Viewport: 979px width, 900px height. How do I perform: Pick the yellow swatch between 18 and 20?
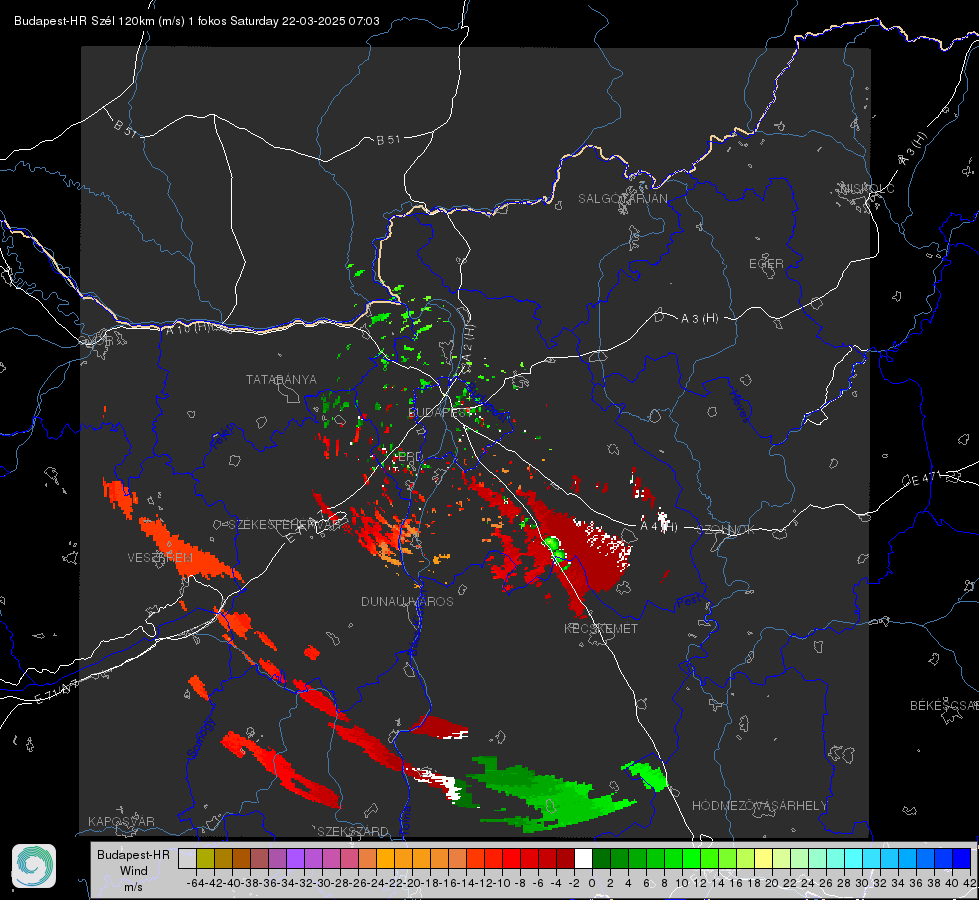(x=763, y=858)
